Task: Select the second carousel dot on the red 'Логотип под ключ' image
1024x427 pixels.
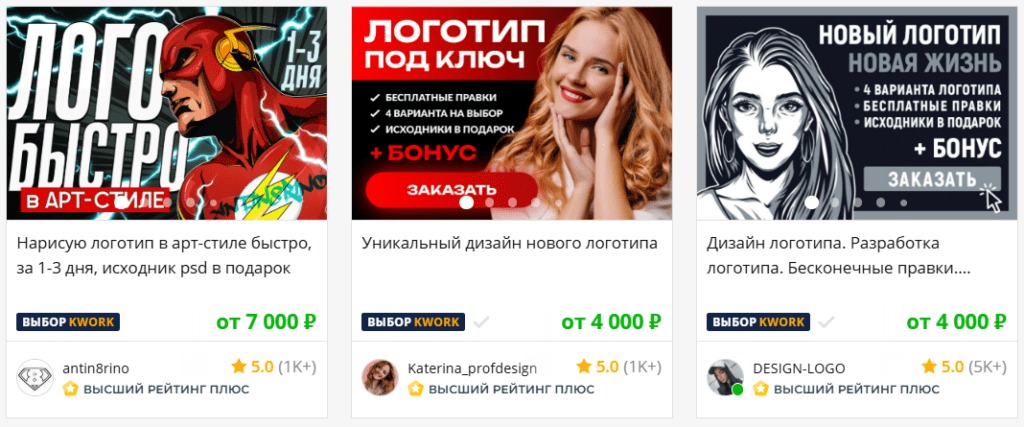Action: click(x=490, y=202)
